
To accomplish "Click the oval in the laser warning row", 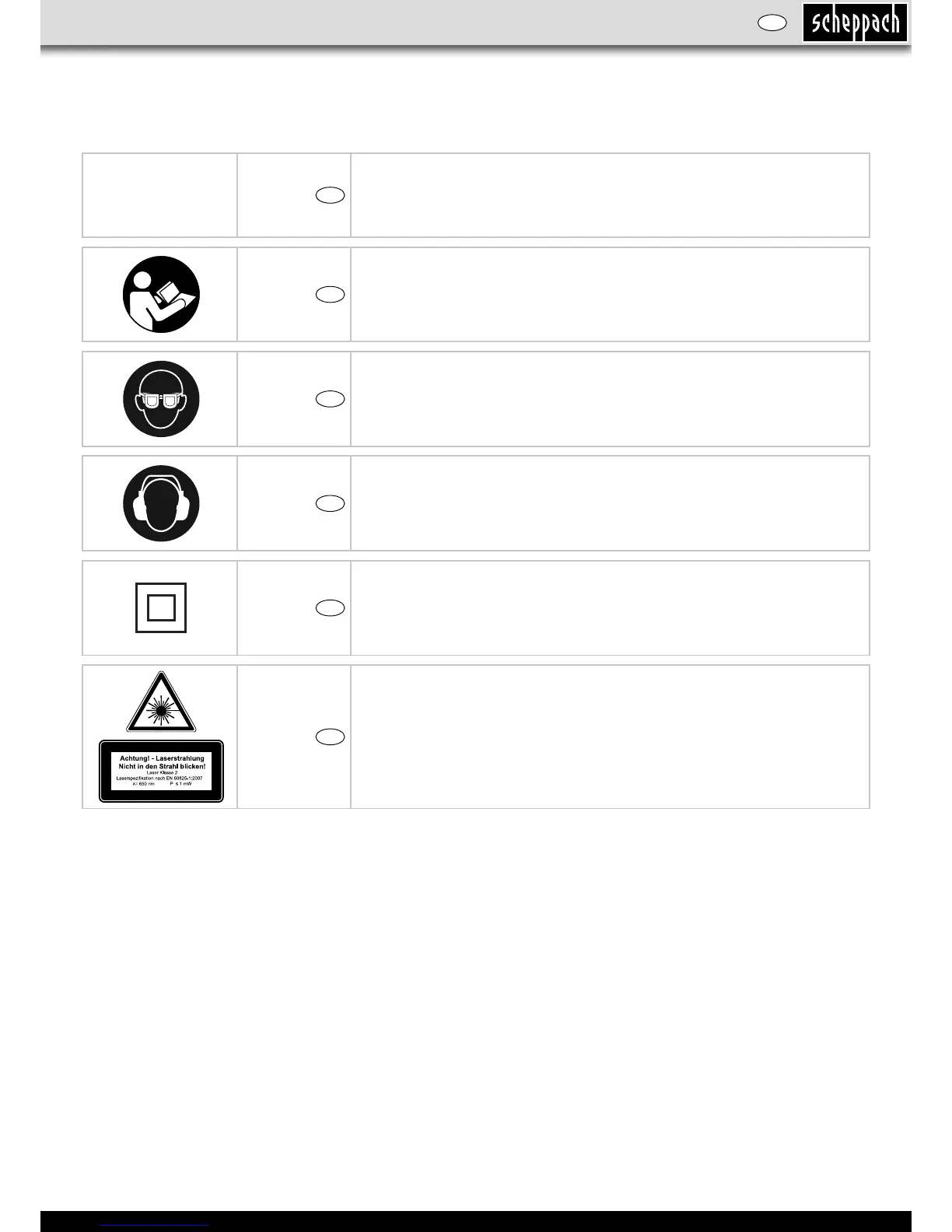I will point(331,737).
